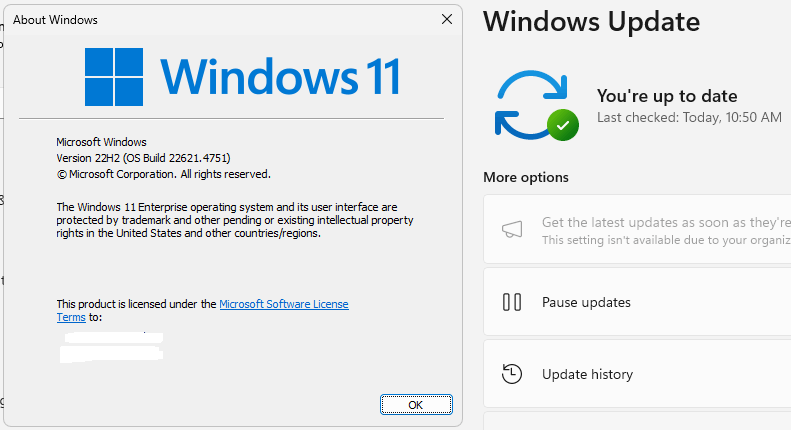Close the About Windows dialog
The image size is (791, 430).
pyautogui.click(x=446, y=20)
